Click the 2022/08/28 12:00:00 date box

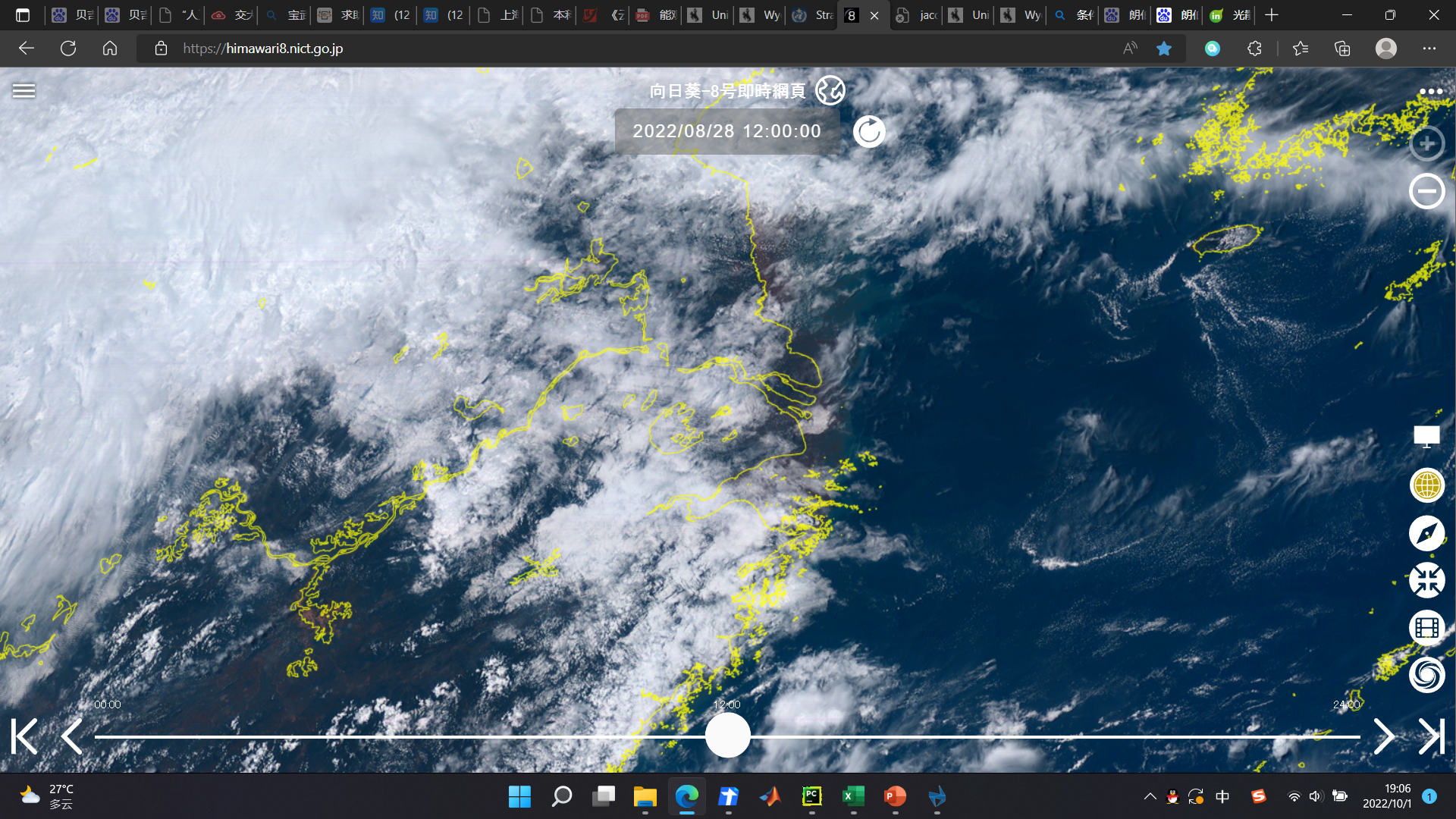pos(726,131)
